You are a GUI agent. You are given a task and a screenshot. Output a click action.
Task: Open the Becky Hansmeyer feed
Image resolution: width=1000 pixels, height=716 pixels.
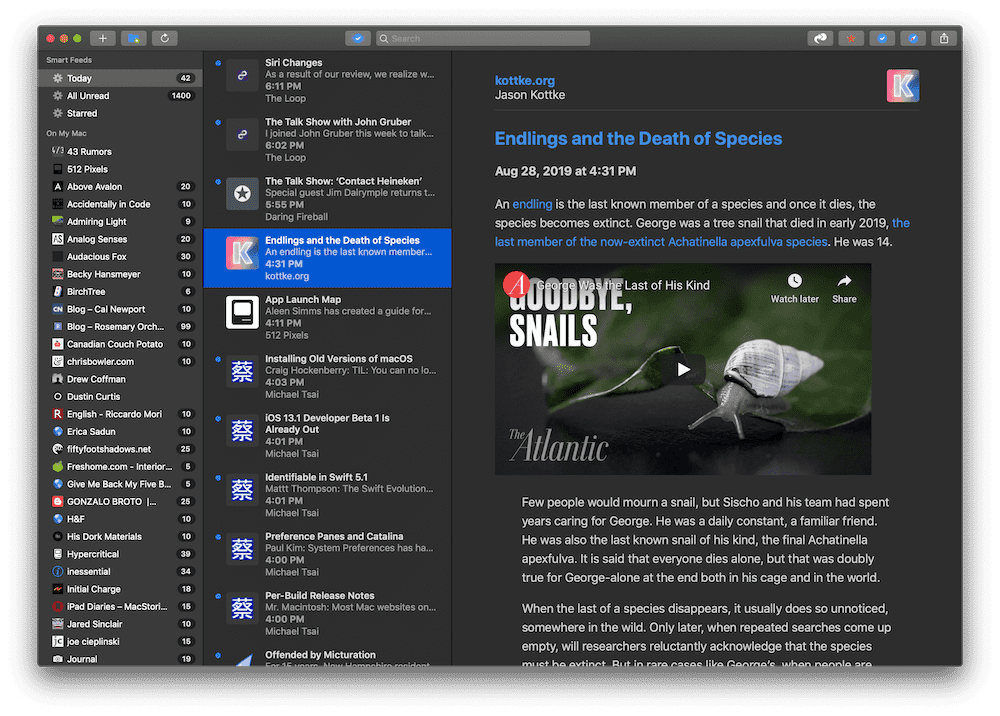pyautogui.click(x=120, y=274)
